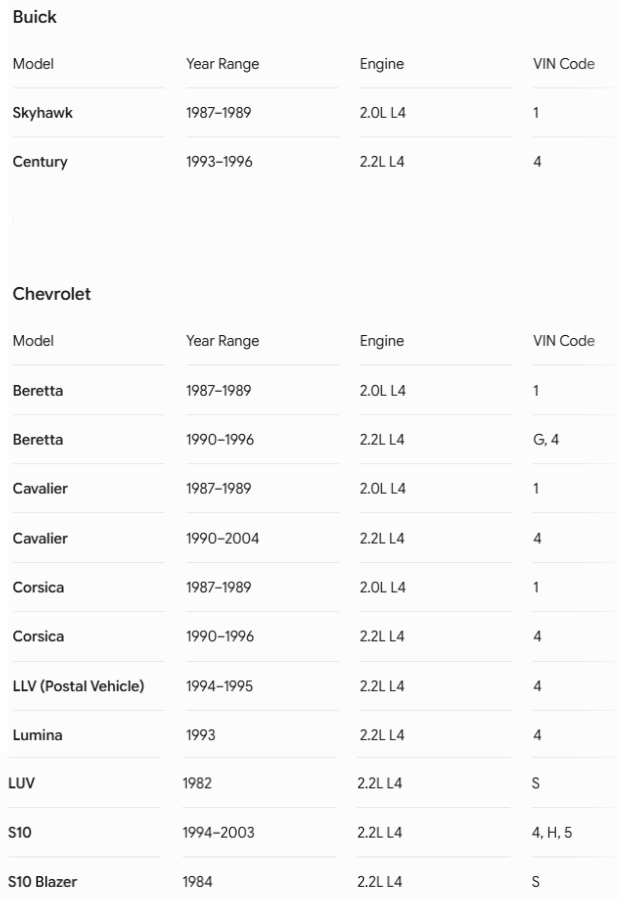
Task: Select the S10 1994–2003 year range
Action: point(218,833)
